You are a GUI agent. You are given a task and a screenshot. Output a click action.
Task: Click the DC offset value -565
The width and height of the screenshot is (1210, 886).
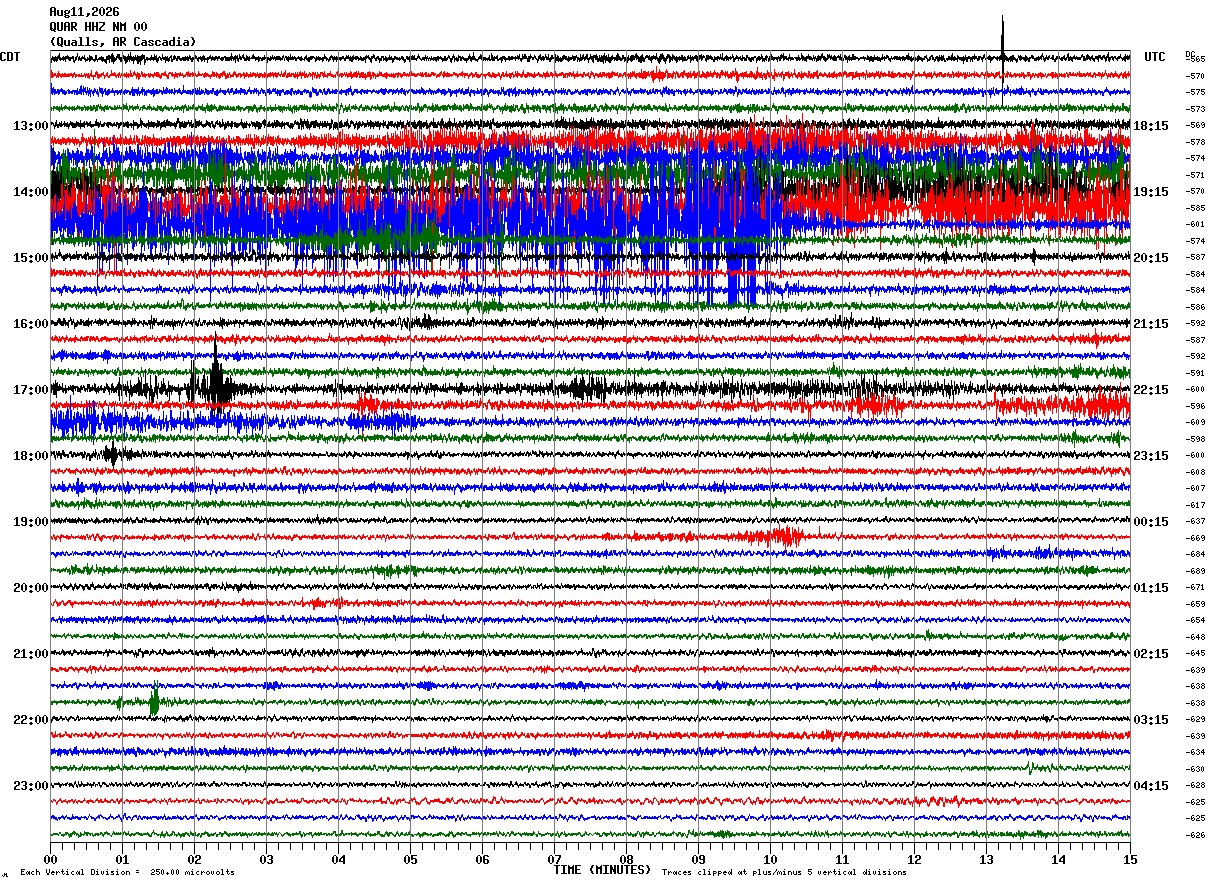pos(1195,59)
